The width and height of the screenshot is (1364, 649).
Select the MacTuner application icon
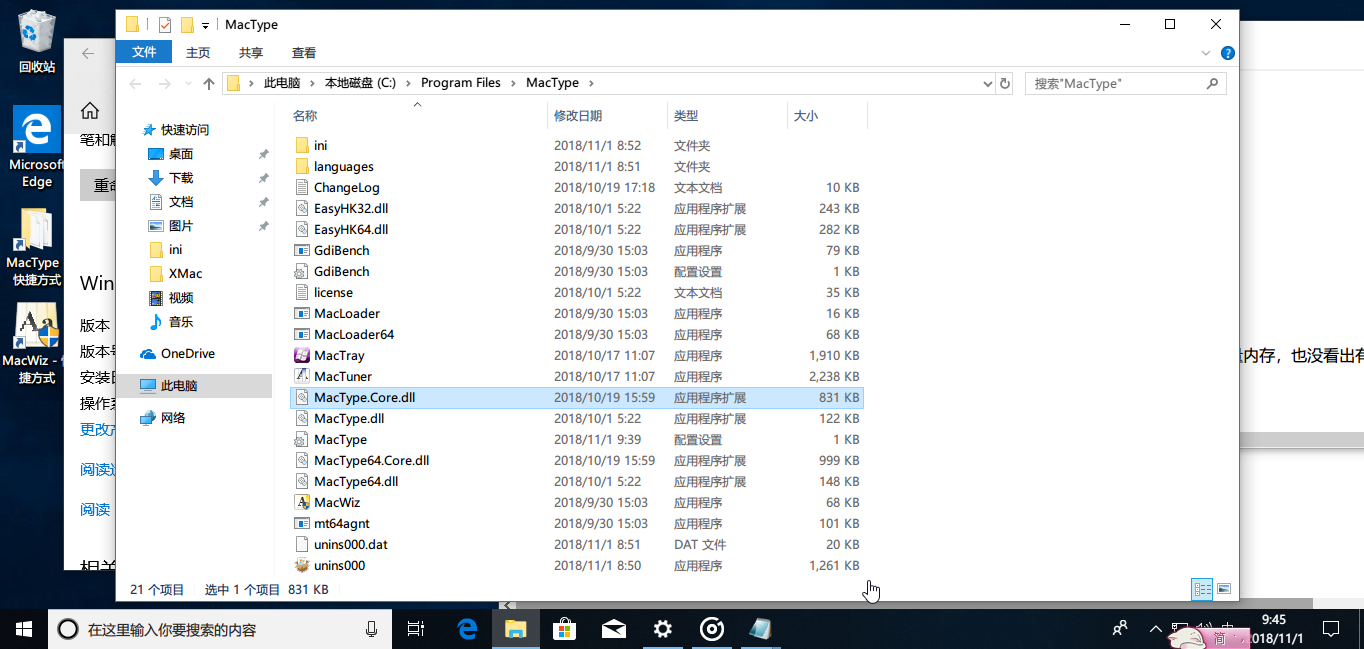[302, 377]
